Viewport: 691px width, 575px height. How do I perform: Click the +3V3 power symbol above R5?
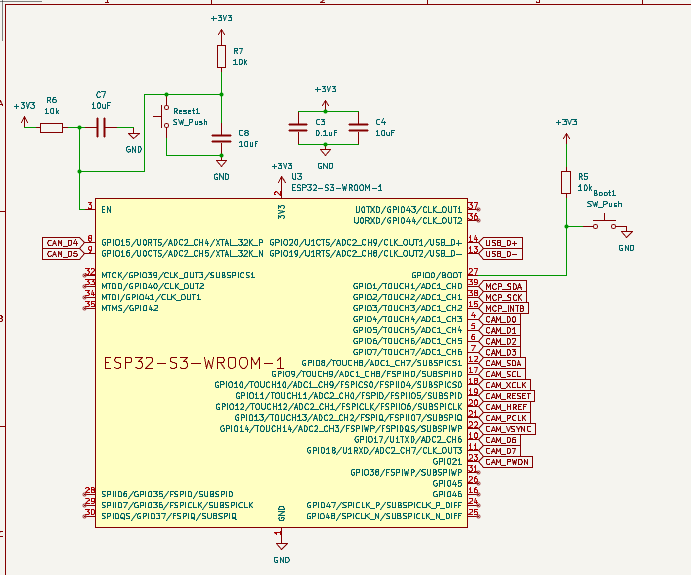[x=566, y=130]
